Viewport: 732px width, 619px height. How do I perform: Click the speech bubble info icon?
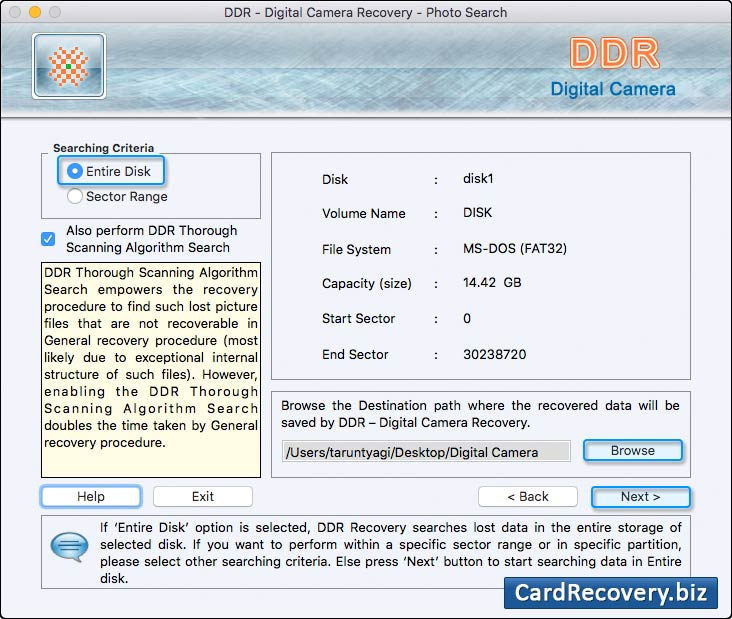69,547
